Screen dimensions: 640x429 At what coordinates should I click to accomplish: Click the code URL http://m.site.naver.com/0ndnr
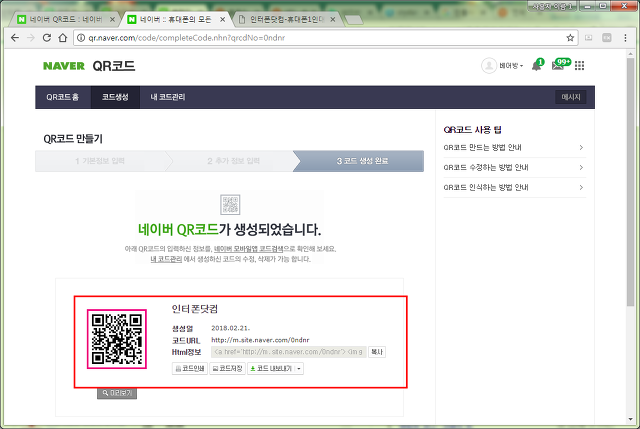coord(260,340)
